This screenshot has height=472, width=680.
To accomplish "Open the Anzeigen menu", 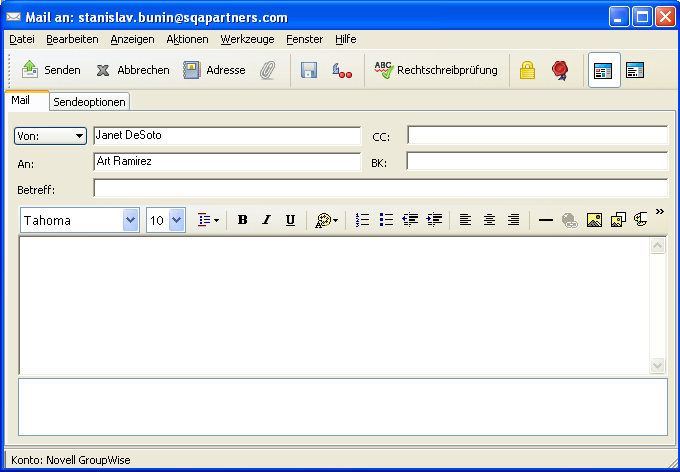I will tap(132, 39).
